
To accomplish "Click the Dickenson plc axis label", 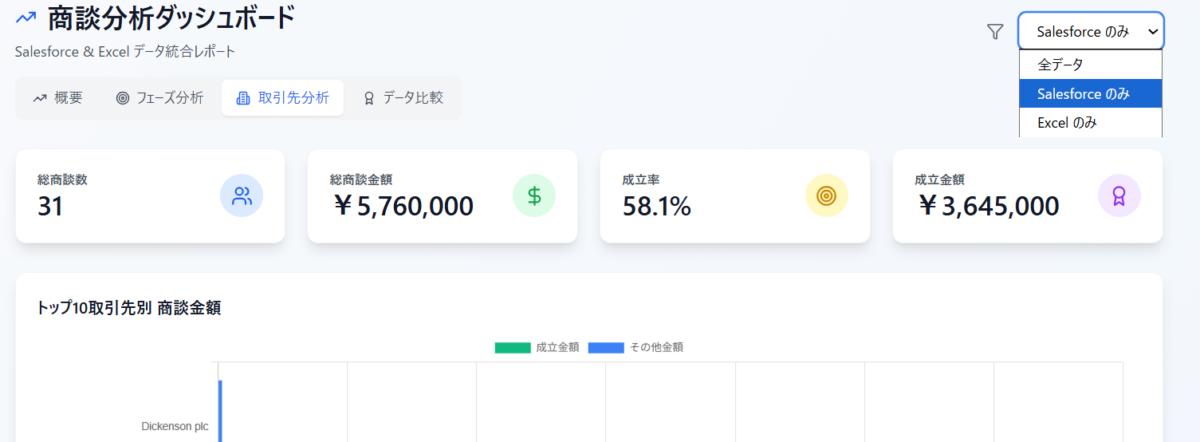I will (x=174, y=426).
